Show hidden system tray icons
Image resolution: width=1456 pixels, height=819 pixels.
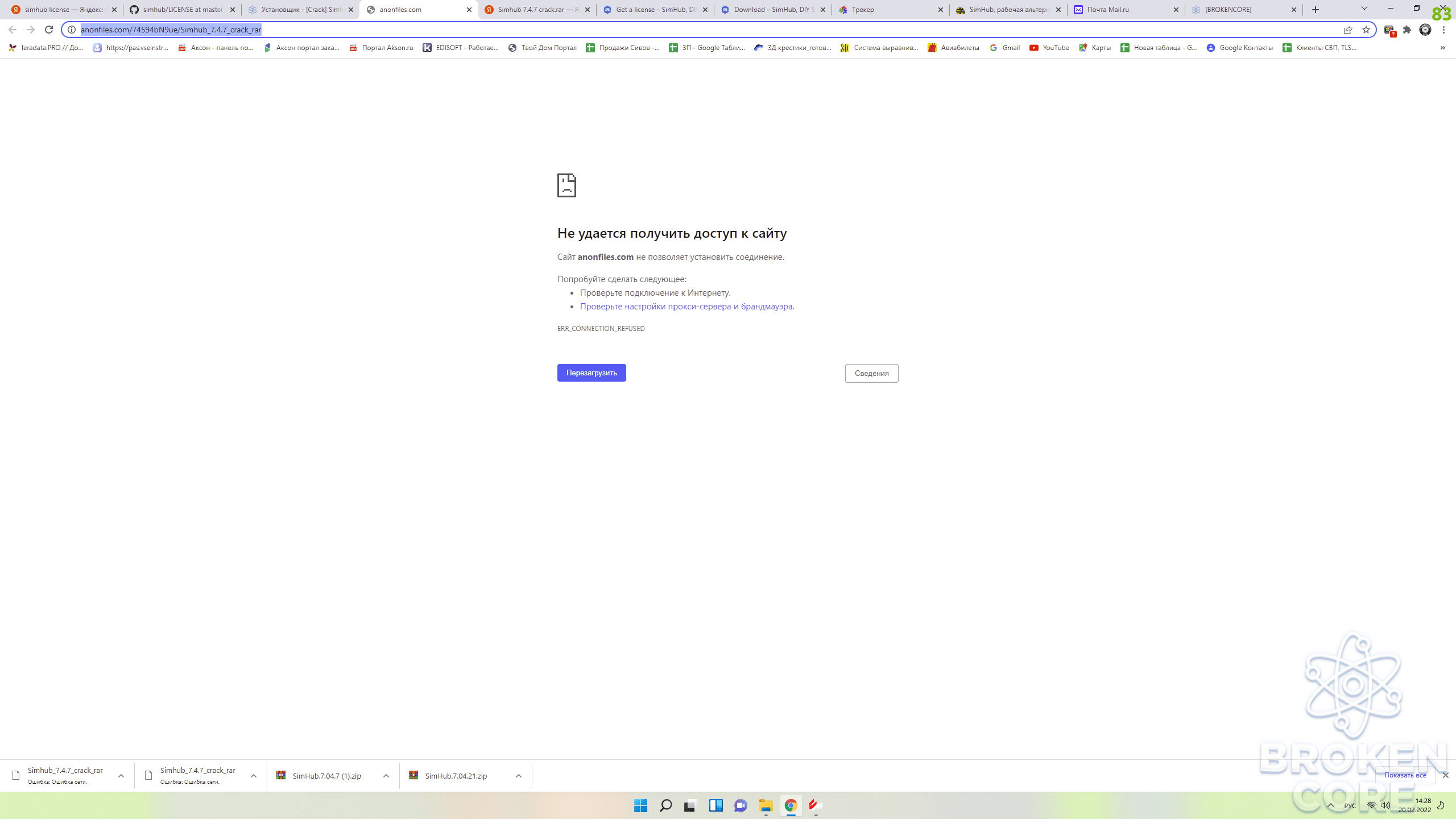coord(1331,805)
